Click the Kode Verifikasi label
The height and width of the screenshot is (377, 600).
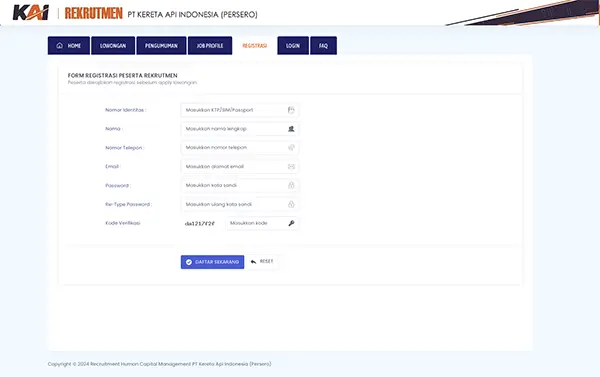[123, 223]
